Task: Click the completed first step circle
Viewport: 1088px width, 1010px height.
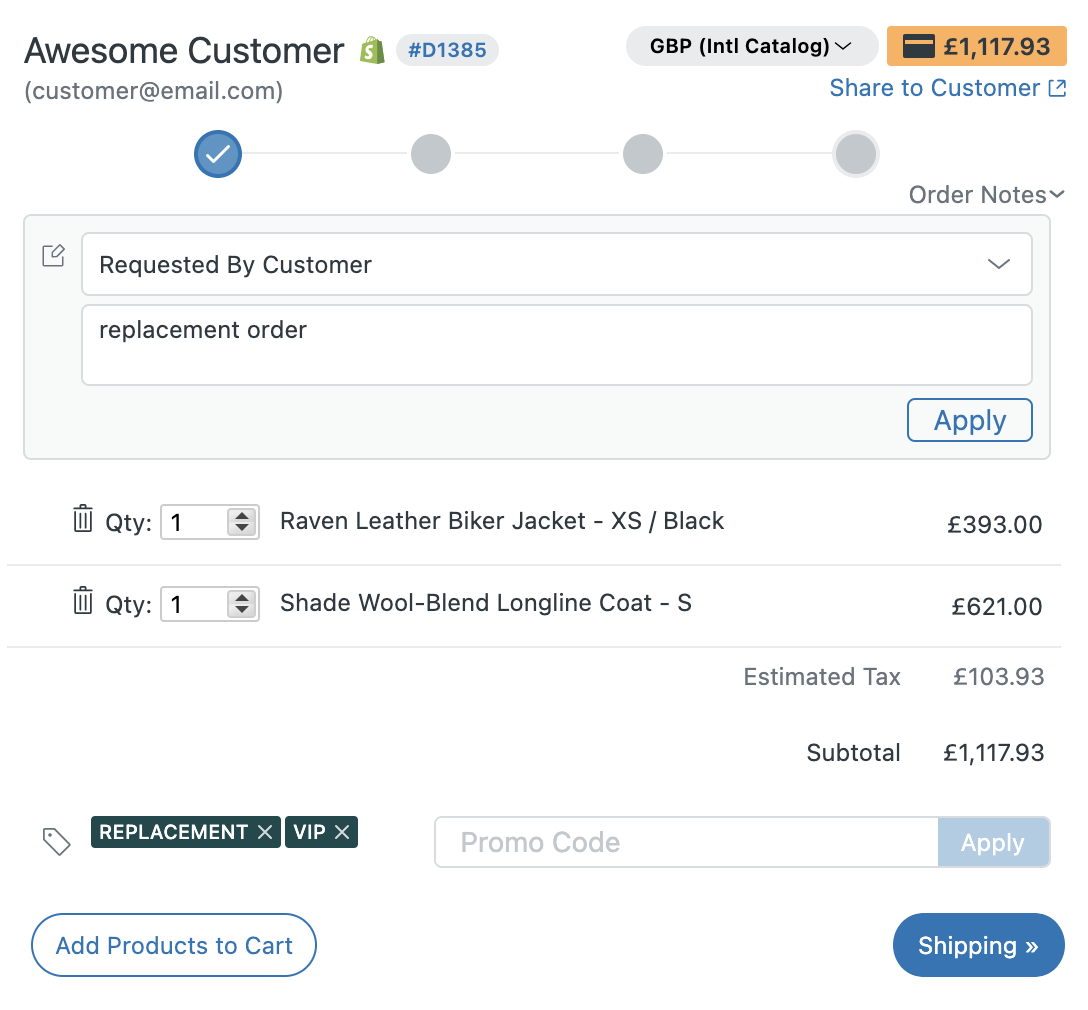Action: click(x=218, y=154)
